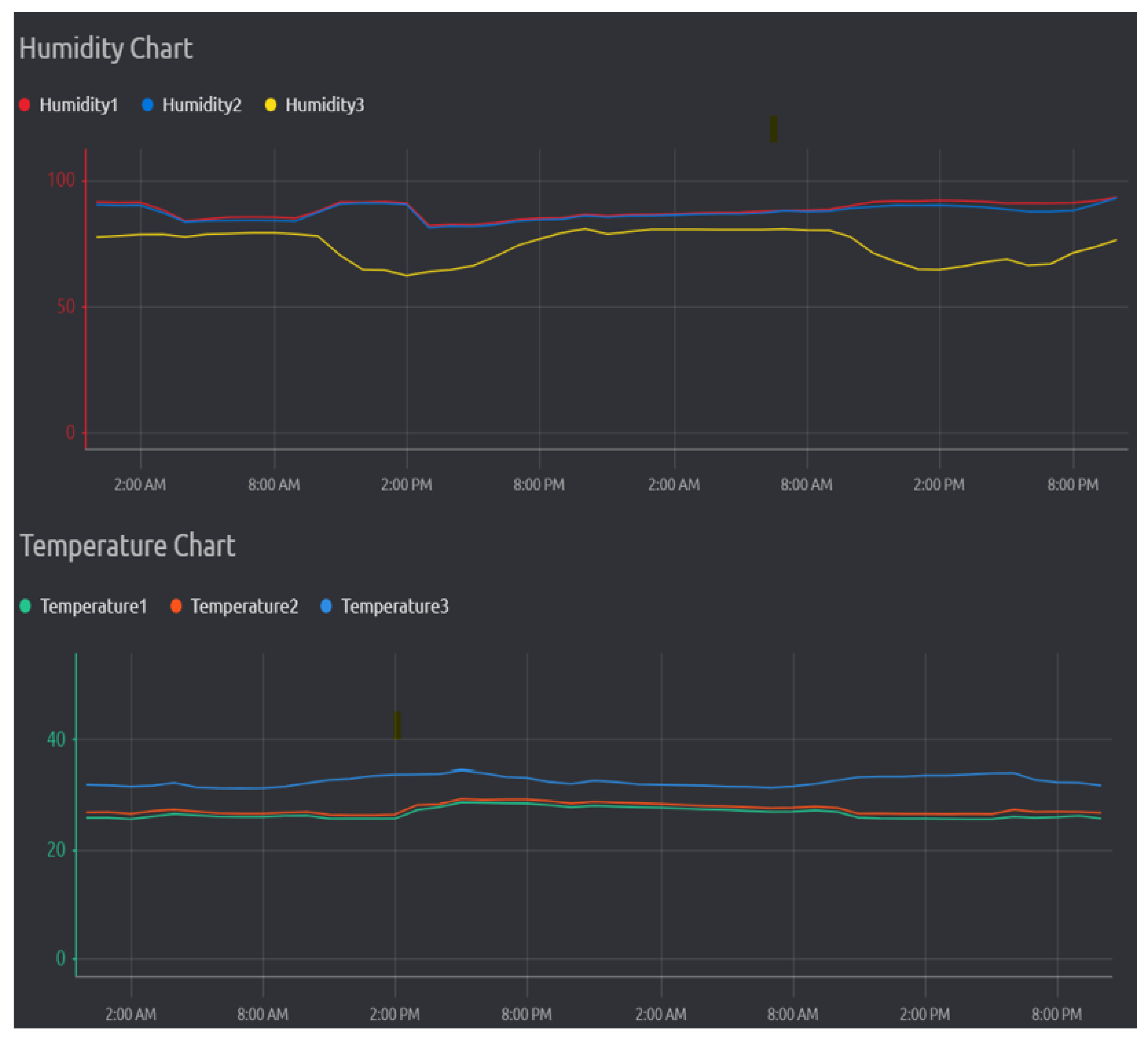
Task: Click the yellow Humidity3 legend dot
Action: click(x=271, y=105)
